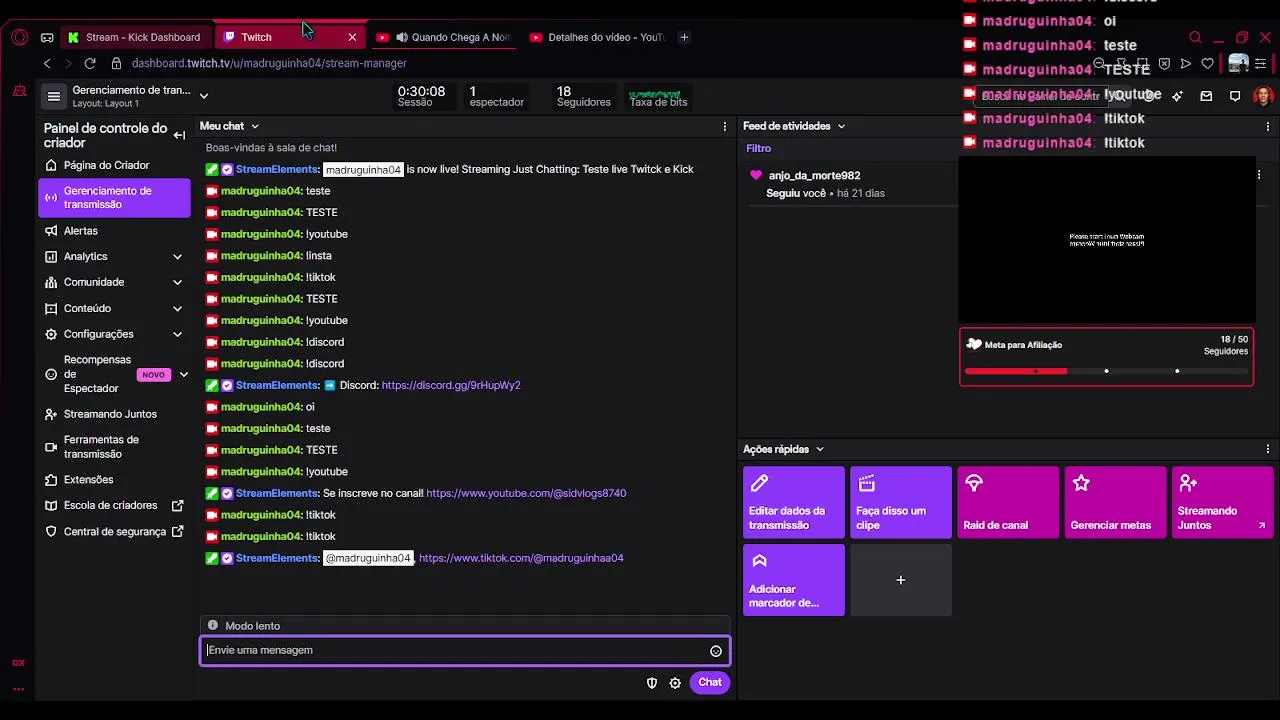
Task: Expand the layout dropdown next to Gerenciamento de tran...
Action: [203, 96]
